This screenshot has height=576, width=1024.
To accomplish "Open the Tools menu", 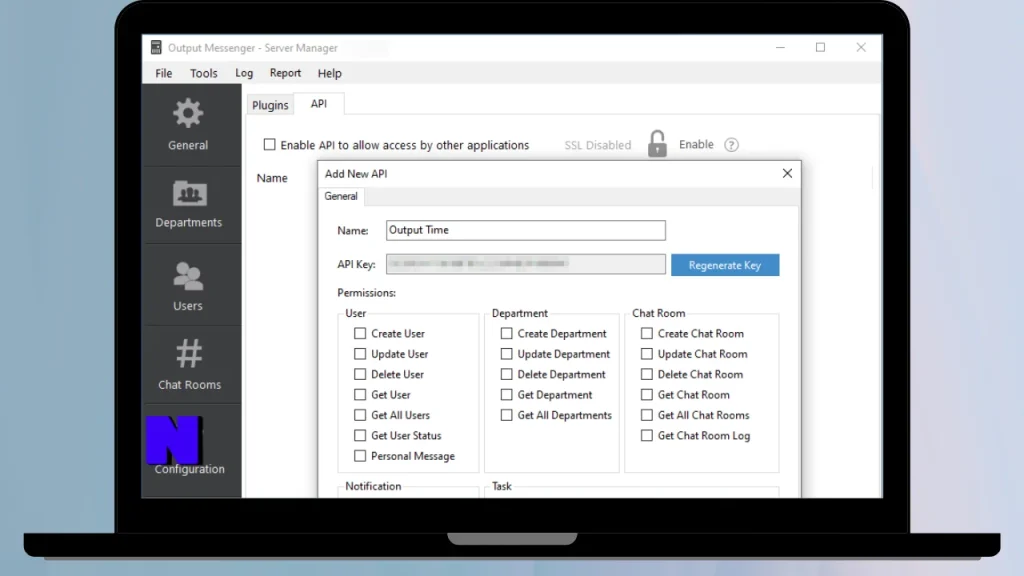I will tap(204, 73).
